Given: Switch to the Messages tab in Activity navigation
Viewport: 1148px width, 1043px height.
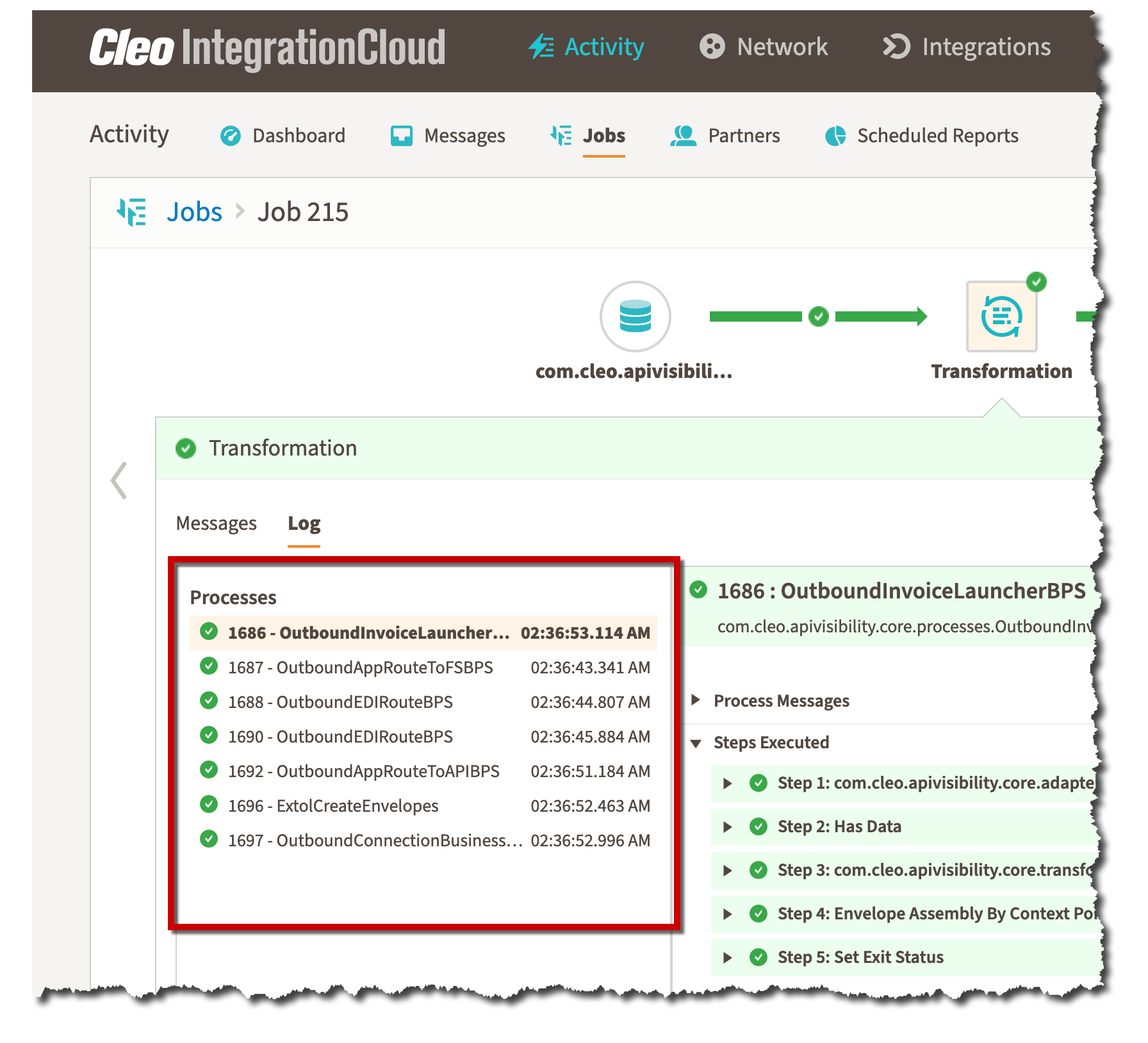Looking at the screenshot, I should (x=448, y=136).
